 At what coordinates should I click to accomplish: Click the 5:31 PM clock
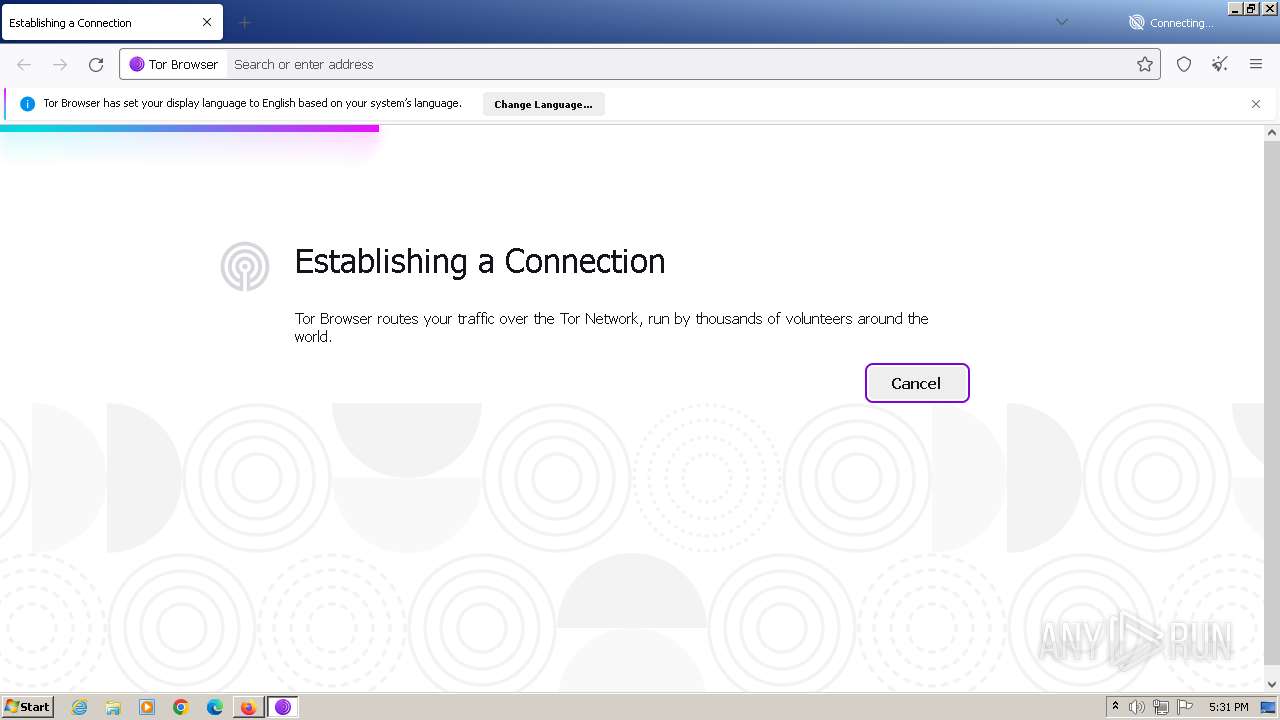(x=1228, y=707)
